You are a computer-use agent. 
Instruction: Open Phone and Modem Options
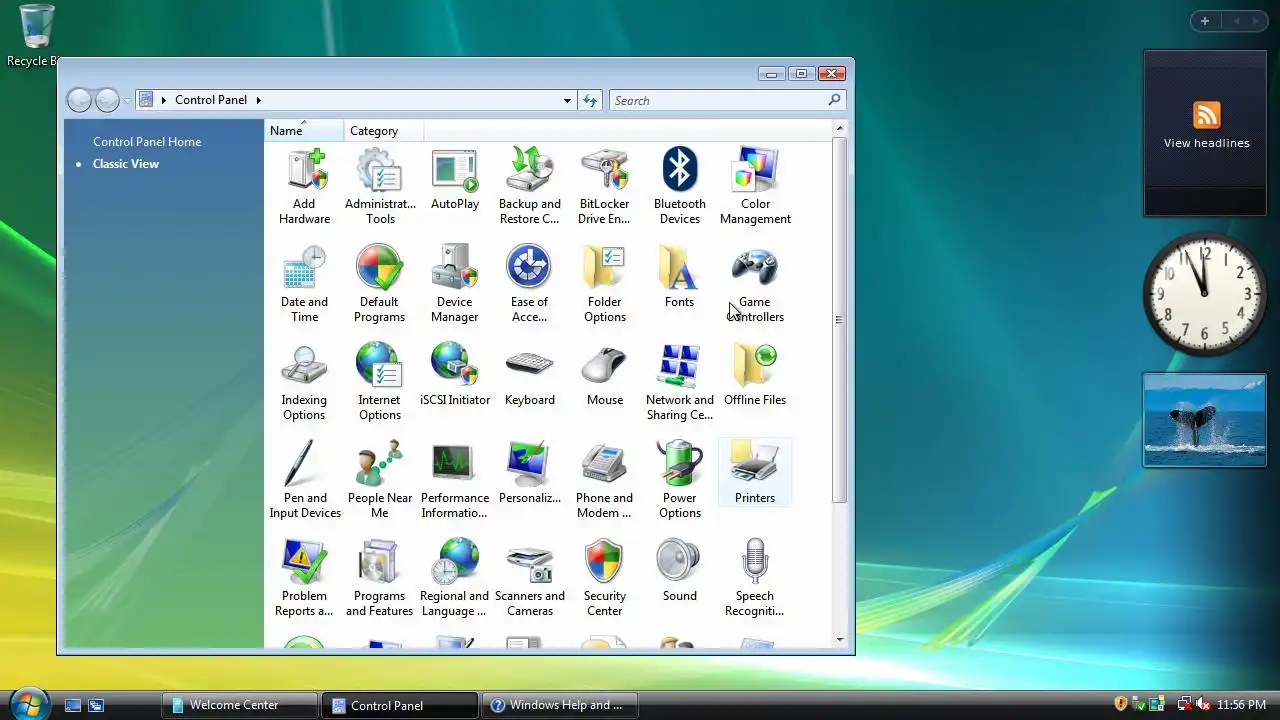point(605,480)
